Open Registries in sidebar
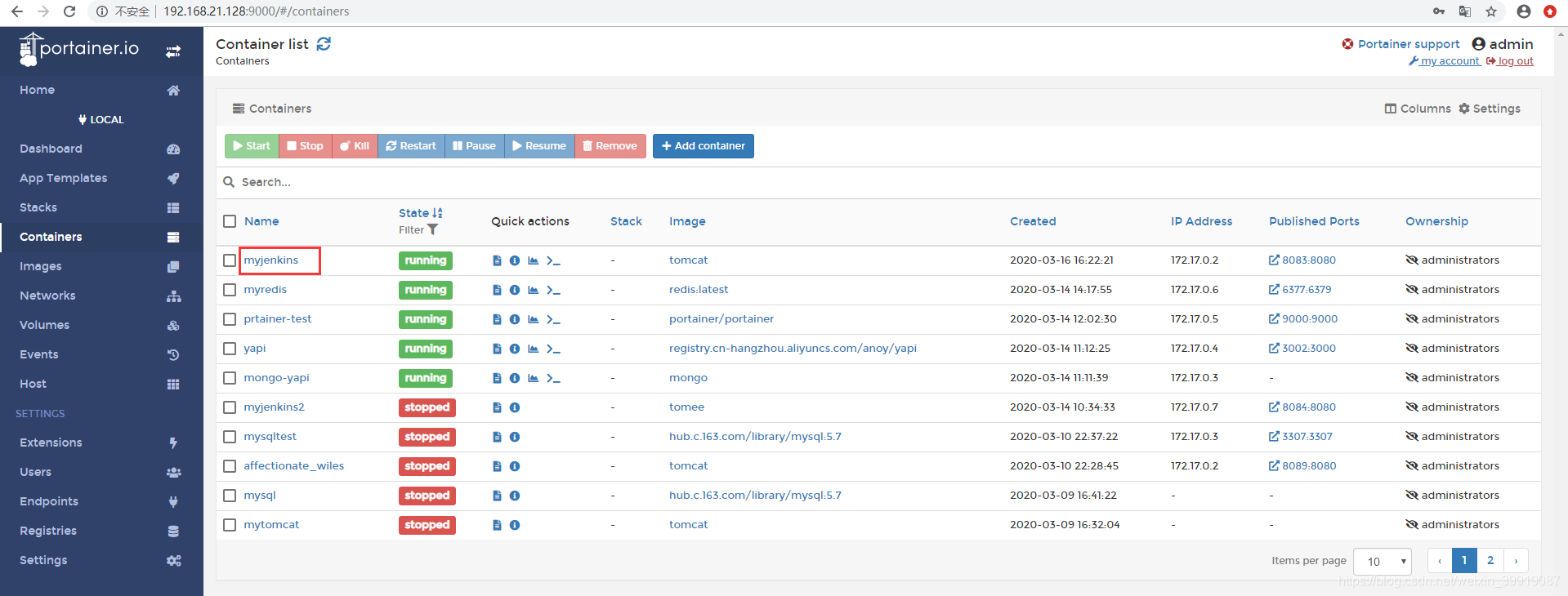1568x596 pixels. pyautogui.click(x=101, y=531)
